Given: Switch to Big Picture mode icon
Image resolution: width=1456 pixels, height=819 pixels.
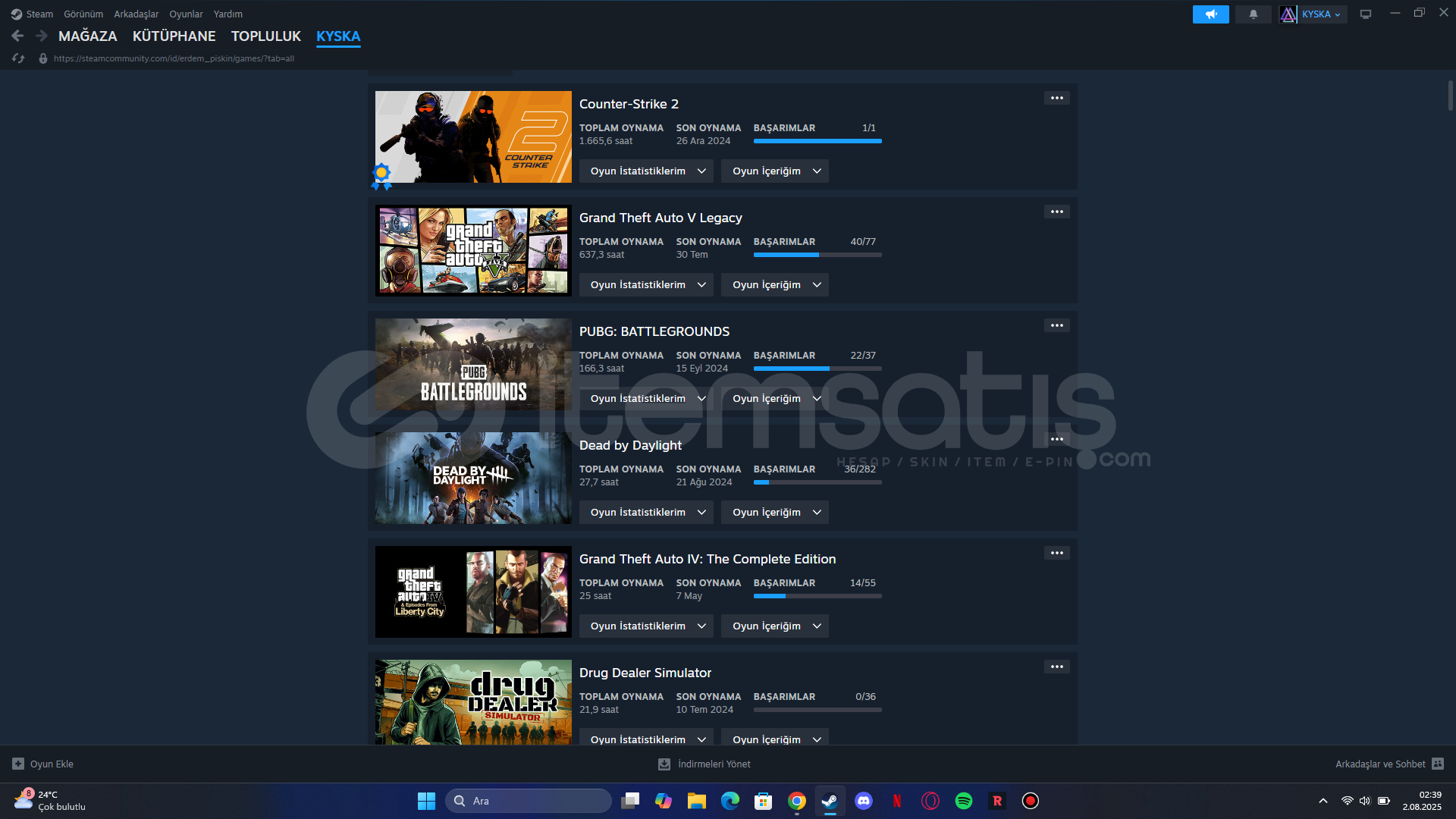Looking at the screenshot, I should pyautogui.click(x=1366, y=14).
